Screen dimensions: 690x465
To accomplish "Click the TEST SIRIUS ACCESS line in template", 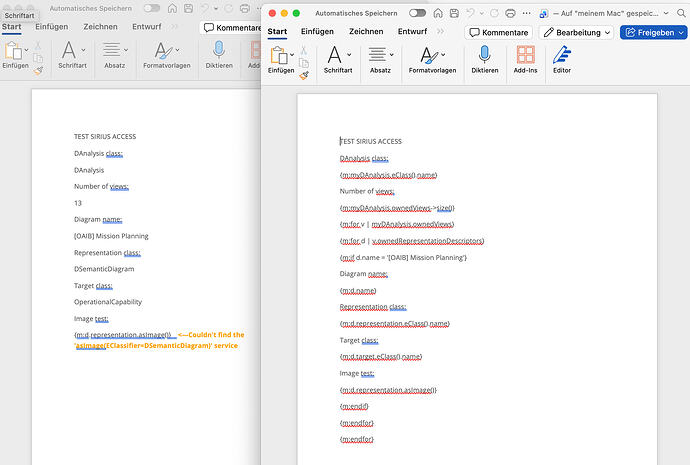I will [x=371, y=141].
